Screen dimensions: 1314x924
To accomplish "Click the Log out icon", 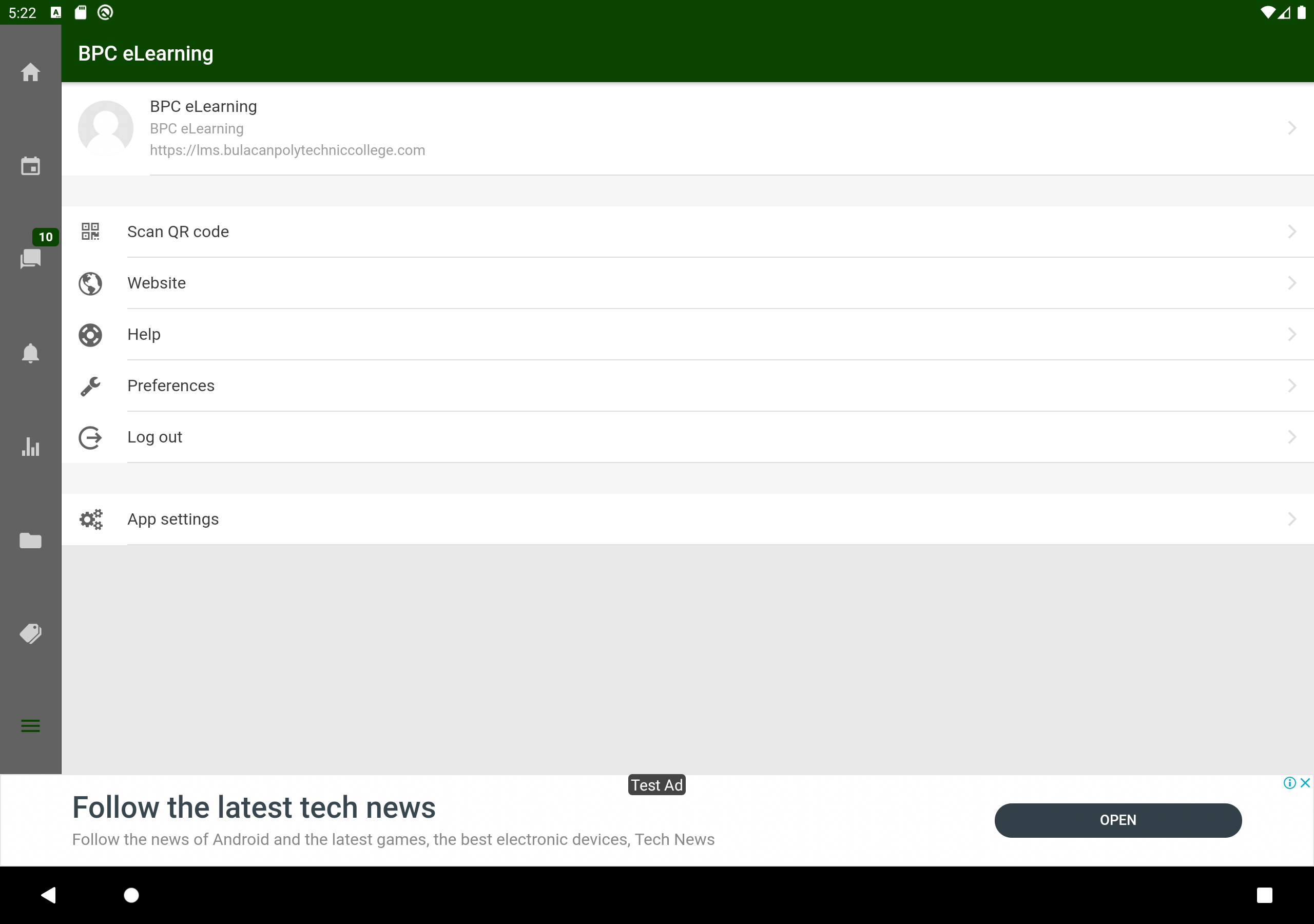I will coord(90,437).
